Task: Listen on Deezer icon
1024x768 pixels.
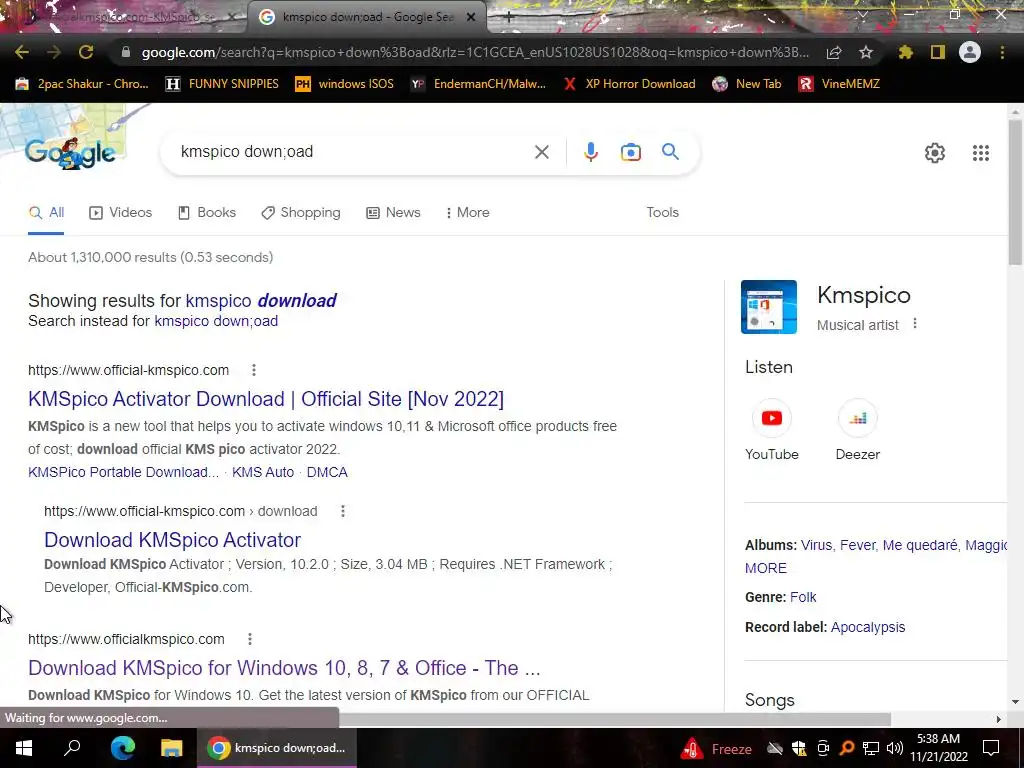Action: [857, 418]
